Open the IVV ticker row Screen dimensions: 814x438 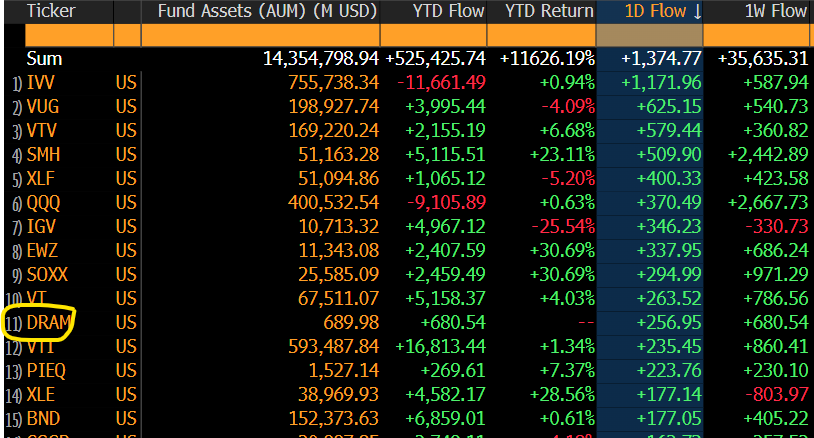pyautogui.click(x=42, y=82)
